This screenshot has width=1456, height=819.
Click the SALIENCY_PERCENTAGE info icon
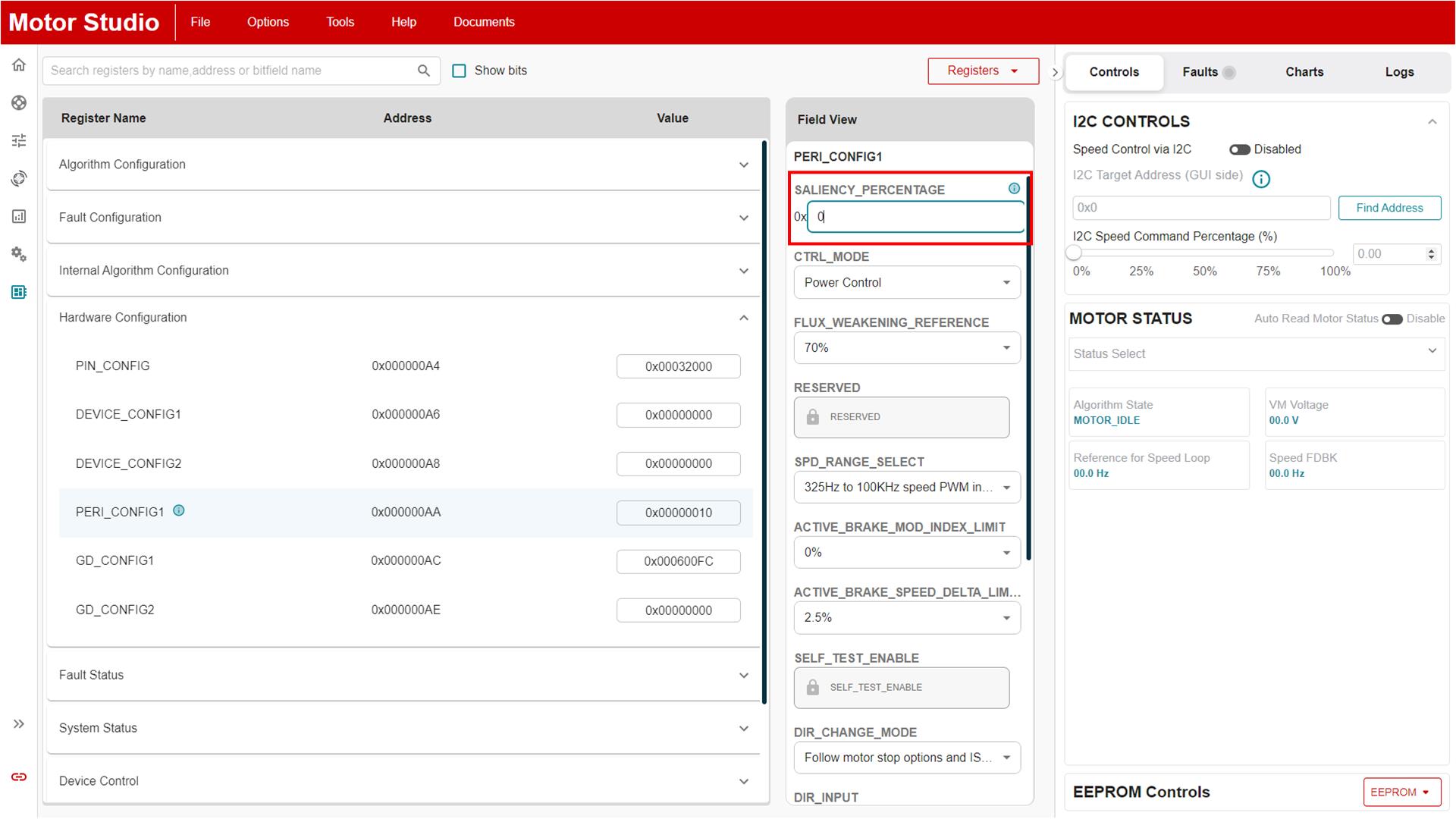(x=1014, y=189)
